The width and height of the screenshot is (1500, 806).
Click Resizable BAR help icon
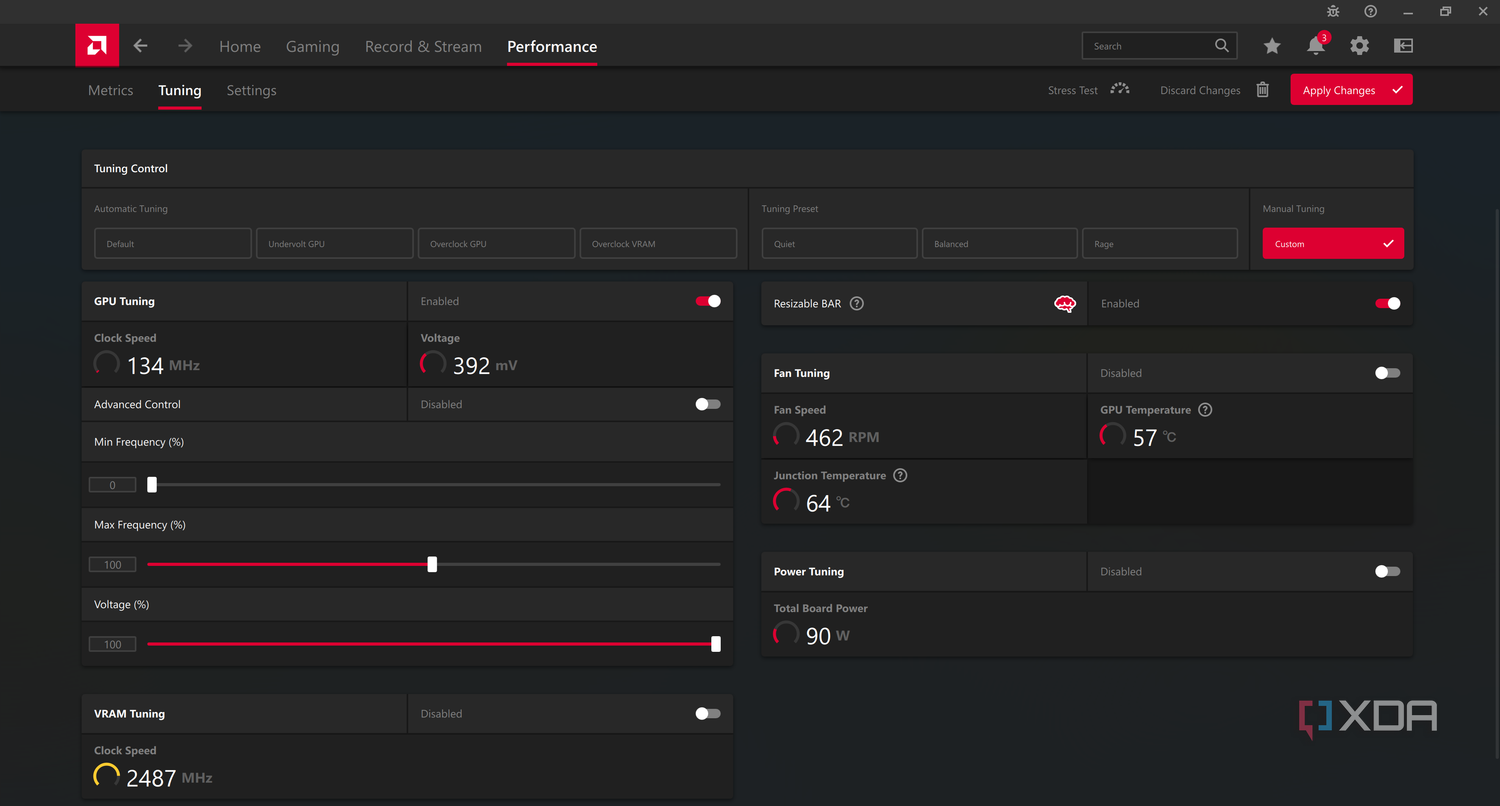pos(857,303)
